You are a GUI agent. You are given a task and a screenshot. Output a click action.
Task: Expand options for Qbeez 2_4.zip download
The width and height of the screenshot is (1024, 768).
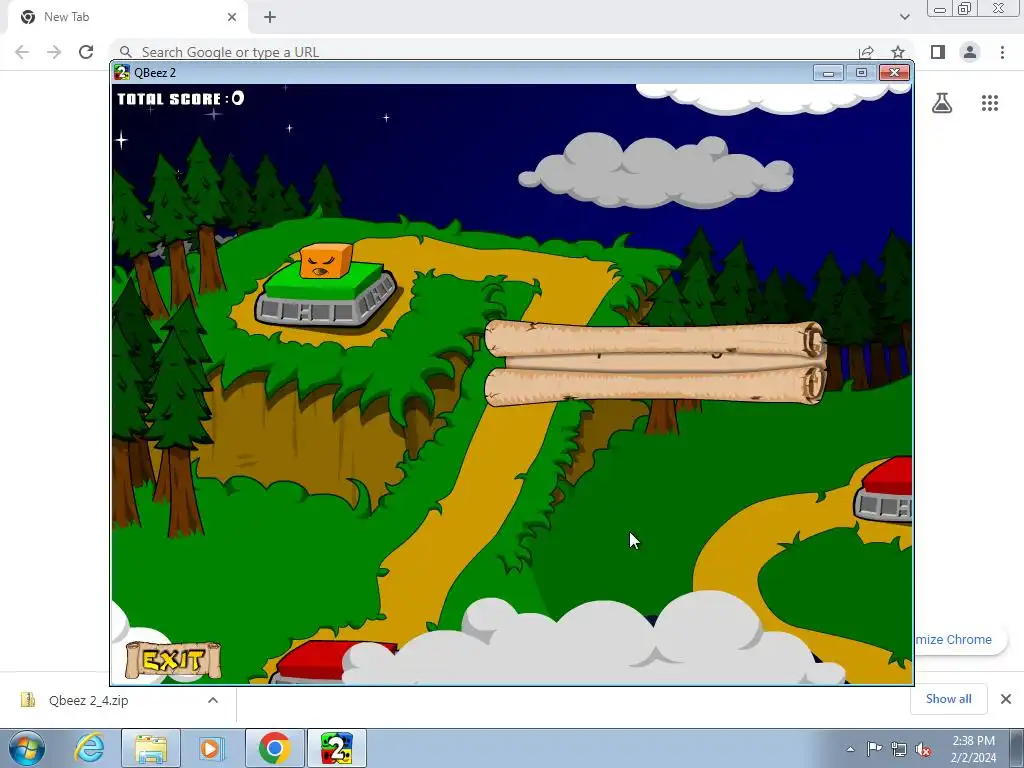tap(213, 700)
